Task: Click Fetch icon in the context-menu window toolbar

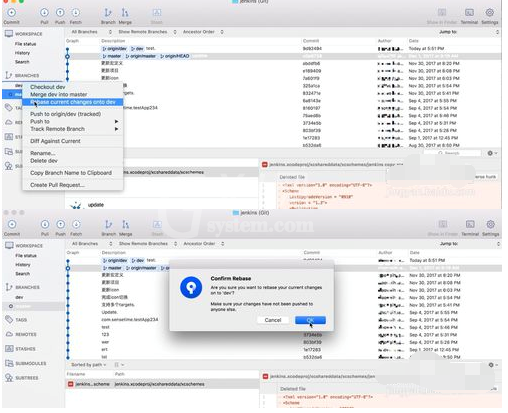Action: click(x=76, y=13)
